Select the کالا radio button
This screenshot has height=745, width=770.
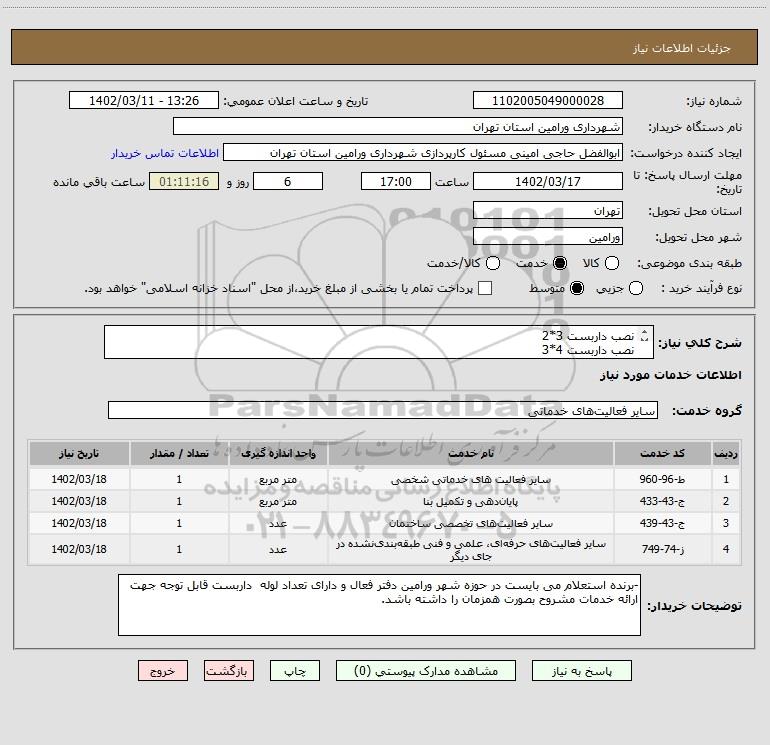click(611, 263)
